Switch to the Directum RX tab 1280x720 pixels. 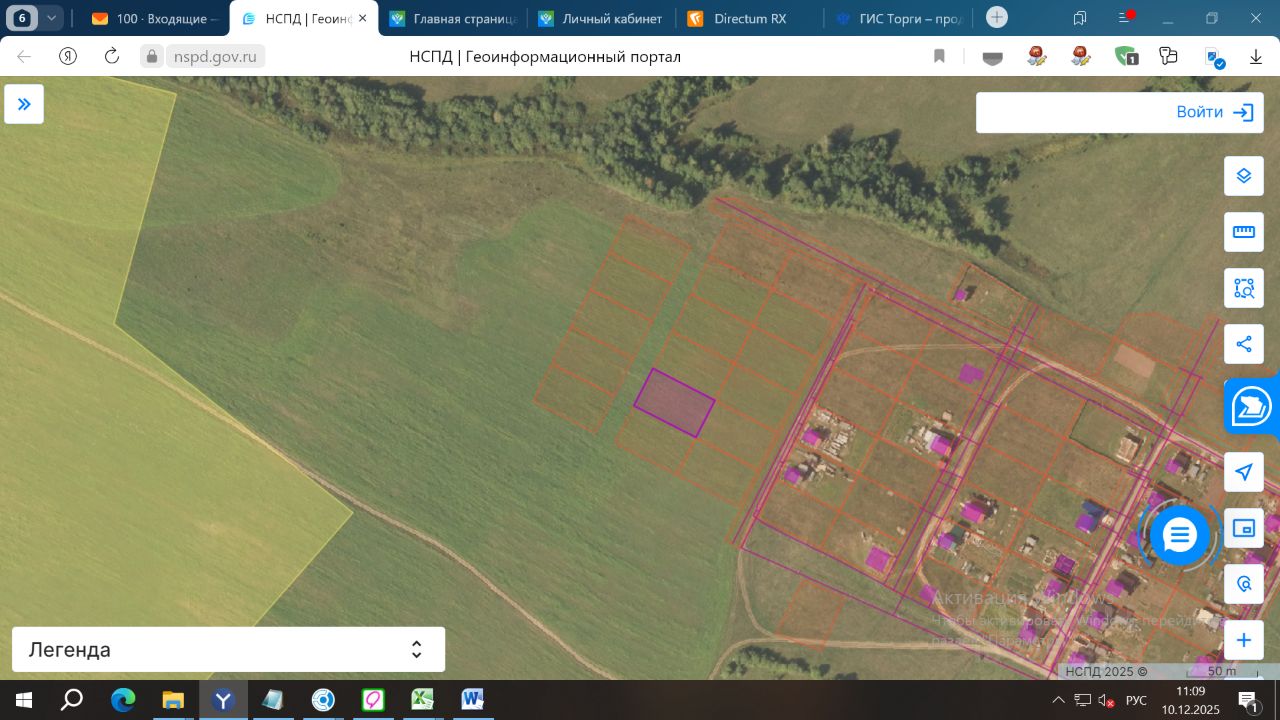750,19
